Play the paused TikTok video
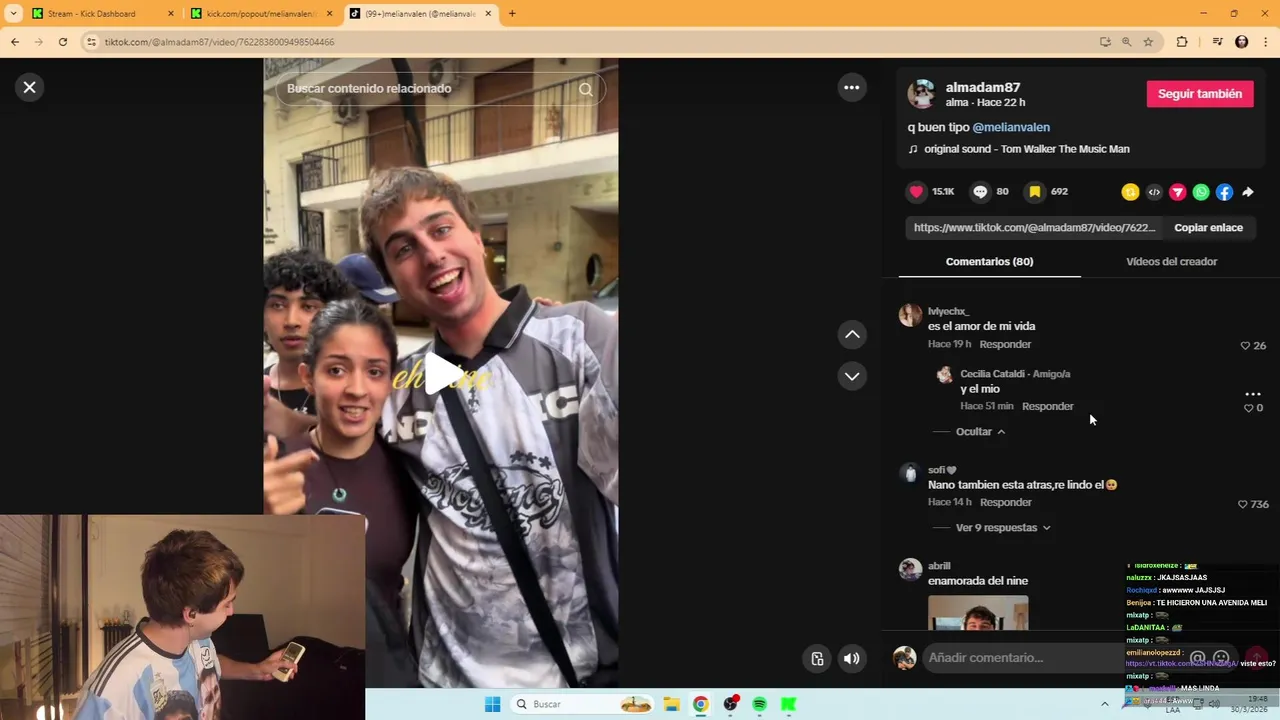 coord(441,374)
